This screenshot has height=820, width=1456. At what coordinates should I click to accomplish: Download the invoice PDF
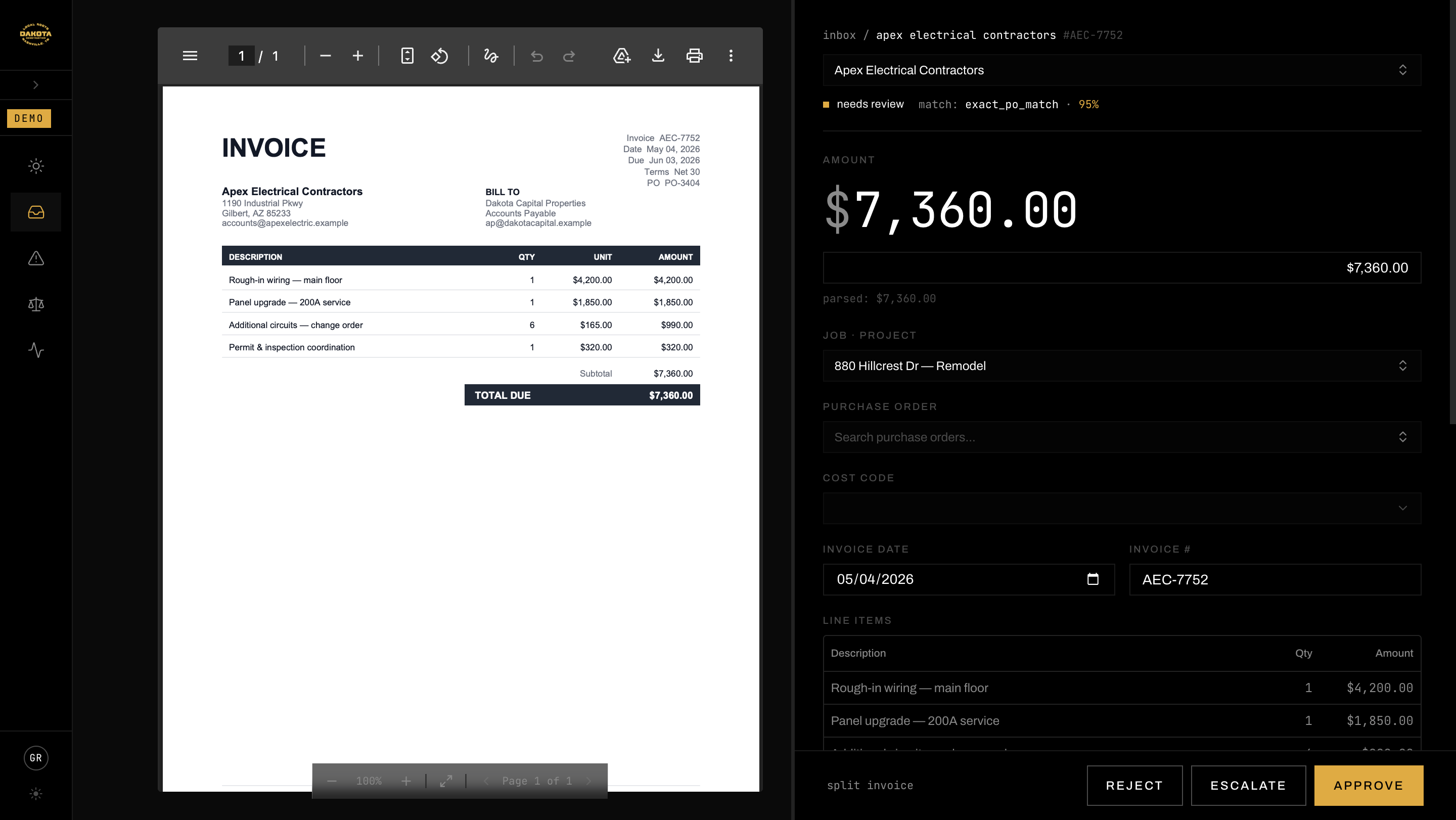point(658,56)
